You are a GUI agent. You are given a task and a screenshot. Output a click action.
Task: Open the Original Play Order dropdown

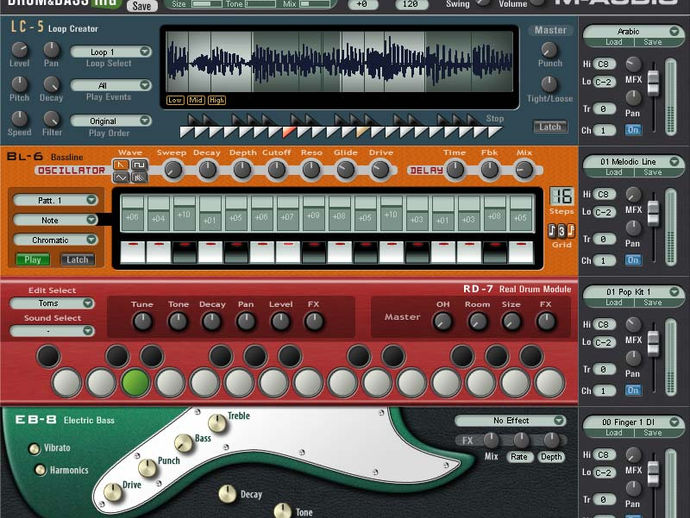pyautogui.click(x=111, y=121)
